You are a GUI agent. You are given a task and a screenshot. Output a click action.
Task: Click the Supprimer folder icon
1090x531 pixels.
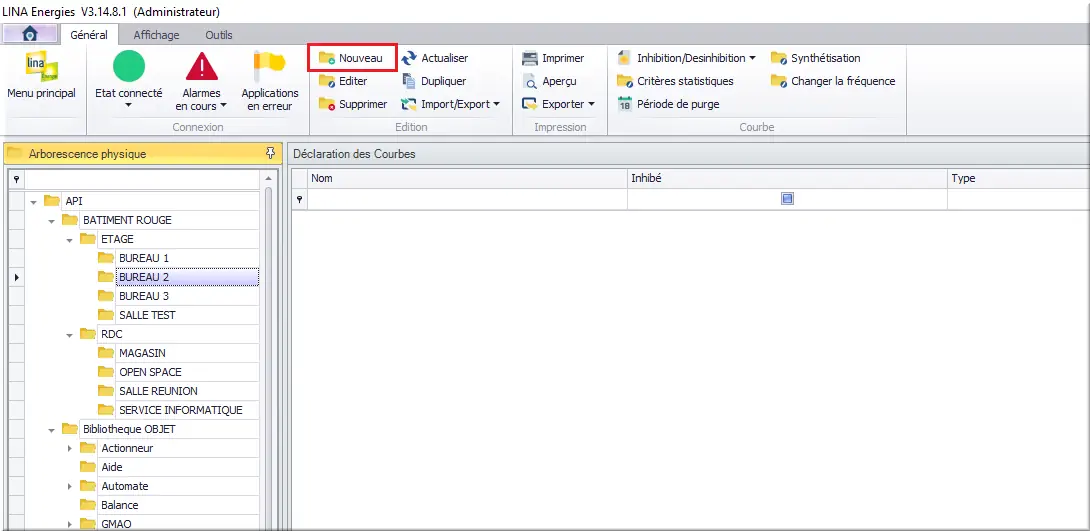[327, 104]
